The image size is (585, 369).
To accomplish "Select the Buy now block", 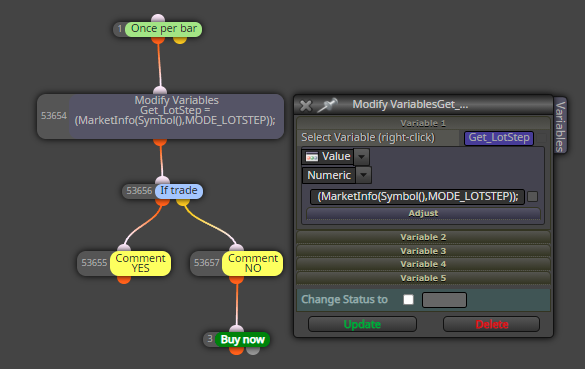I will (x=242, y=340).
